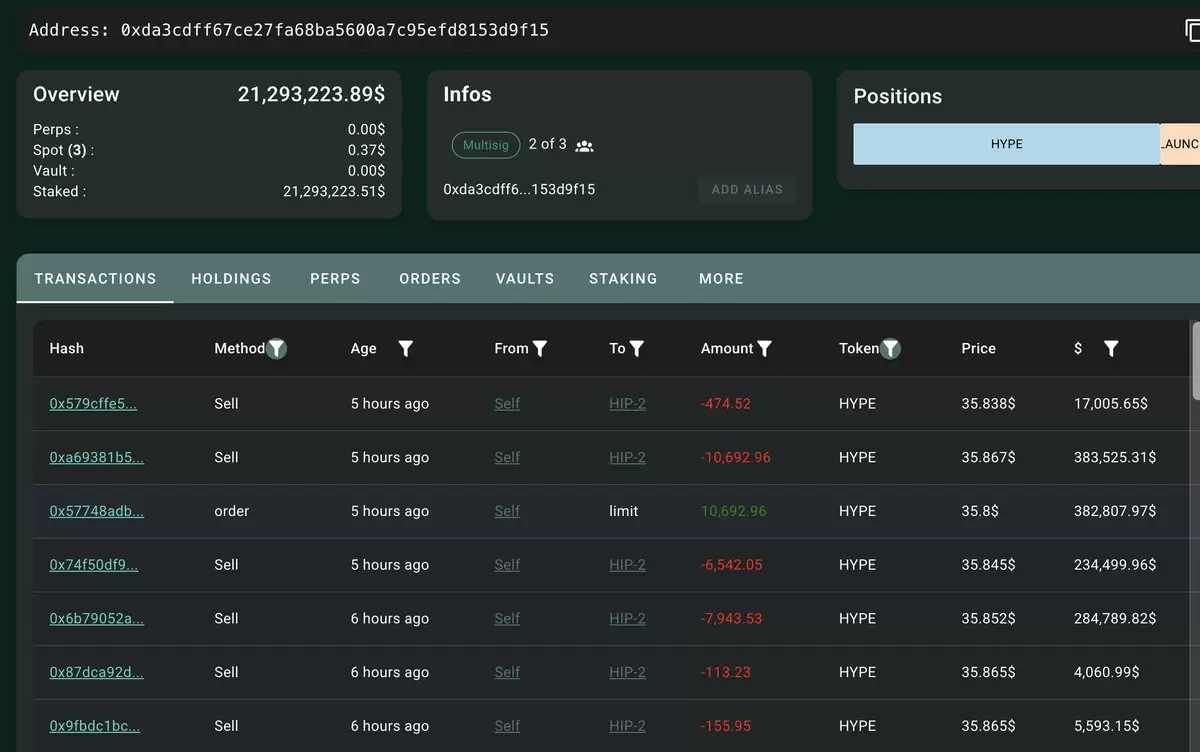Open transaction hash 0x87dca92d
Screen dimensions: 1200x752
96,672
